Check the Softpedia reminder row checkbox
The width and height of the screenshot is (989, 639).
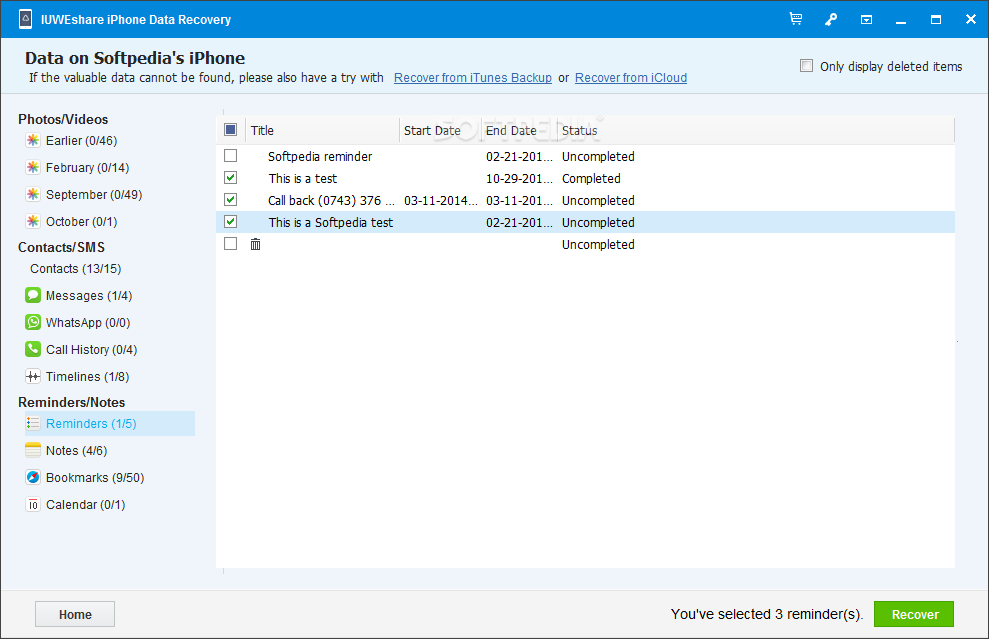(x=230, y=156)
